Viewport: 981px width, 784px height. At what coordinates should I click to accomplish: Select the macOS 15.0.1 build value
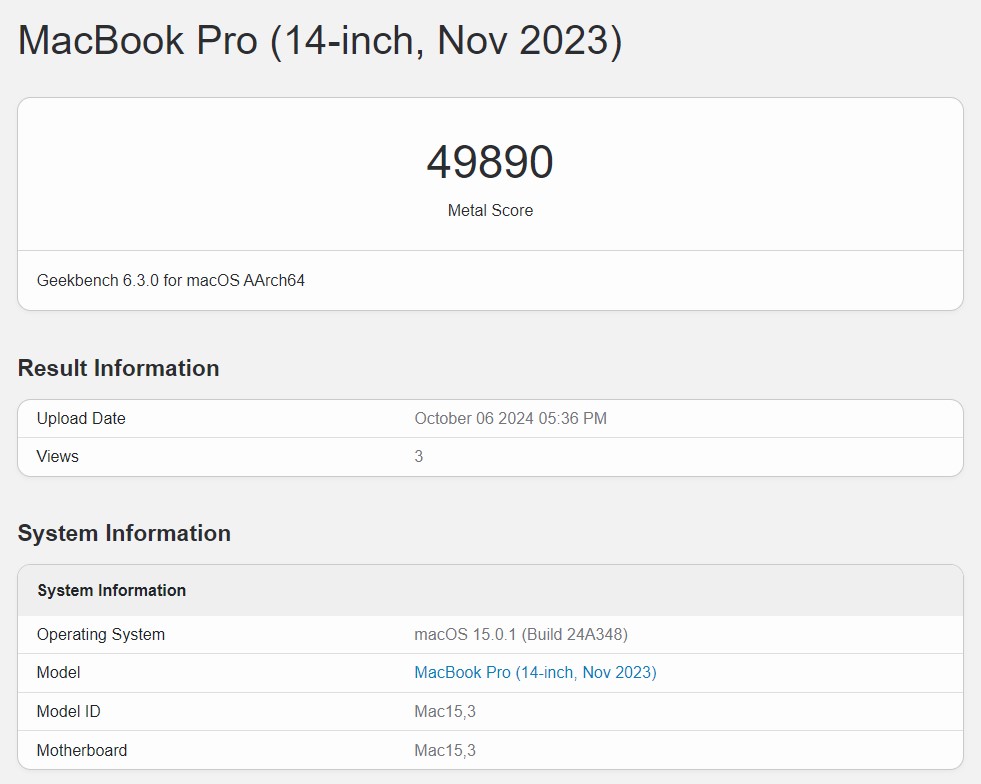521,634
